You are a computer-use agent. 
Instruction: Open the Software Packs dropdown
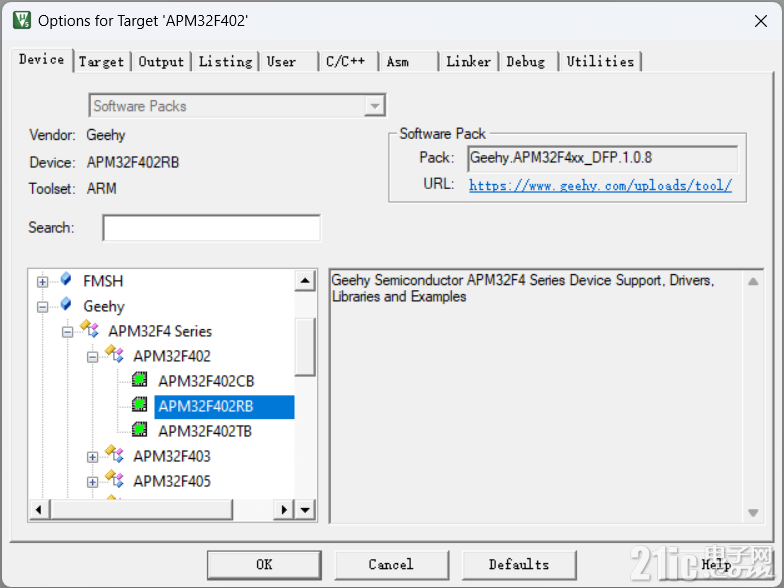pos(374,106)
